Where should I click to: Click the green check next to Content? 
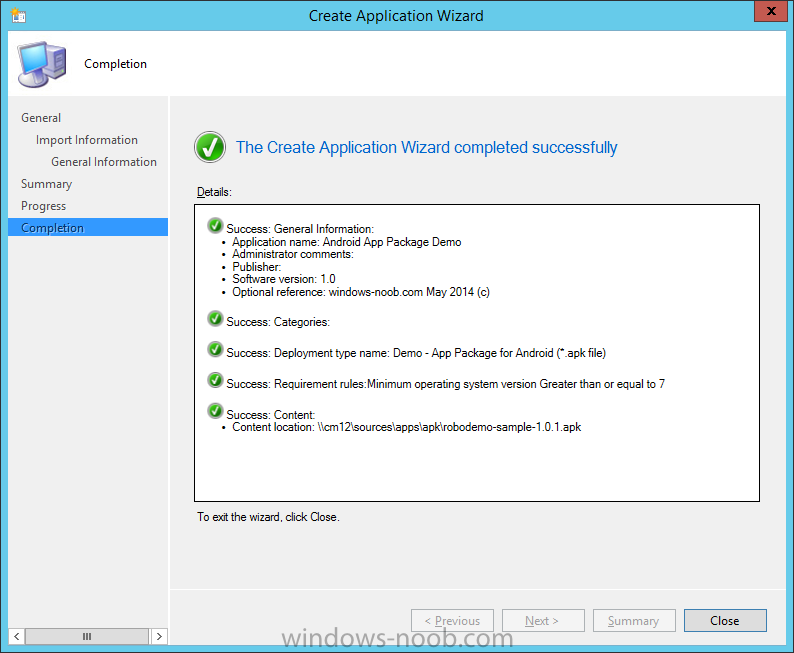215,411
